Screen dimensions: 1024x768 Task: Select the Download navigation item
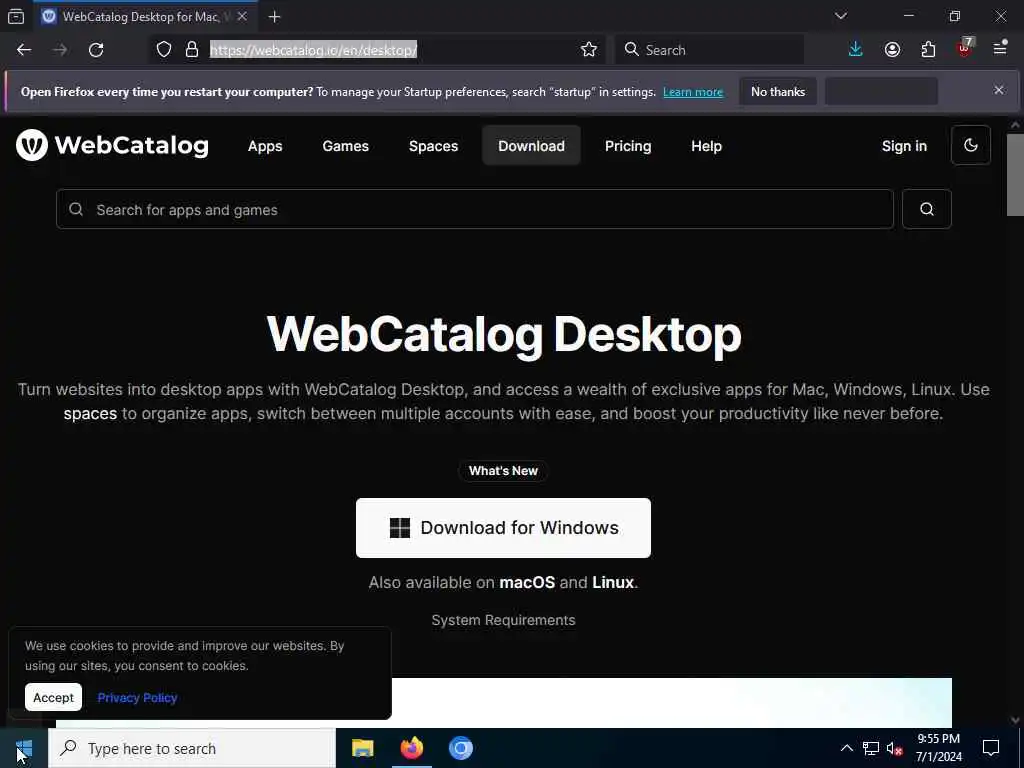click(532, 146)
